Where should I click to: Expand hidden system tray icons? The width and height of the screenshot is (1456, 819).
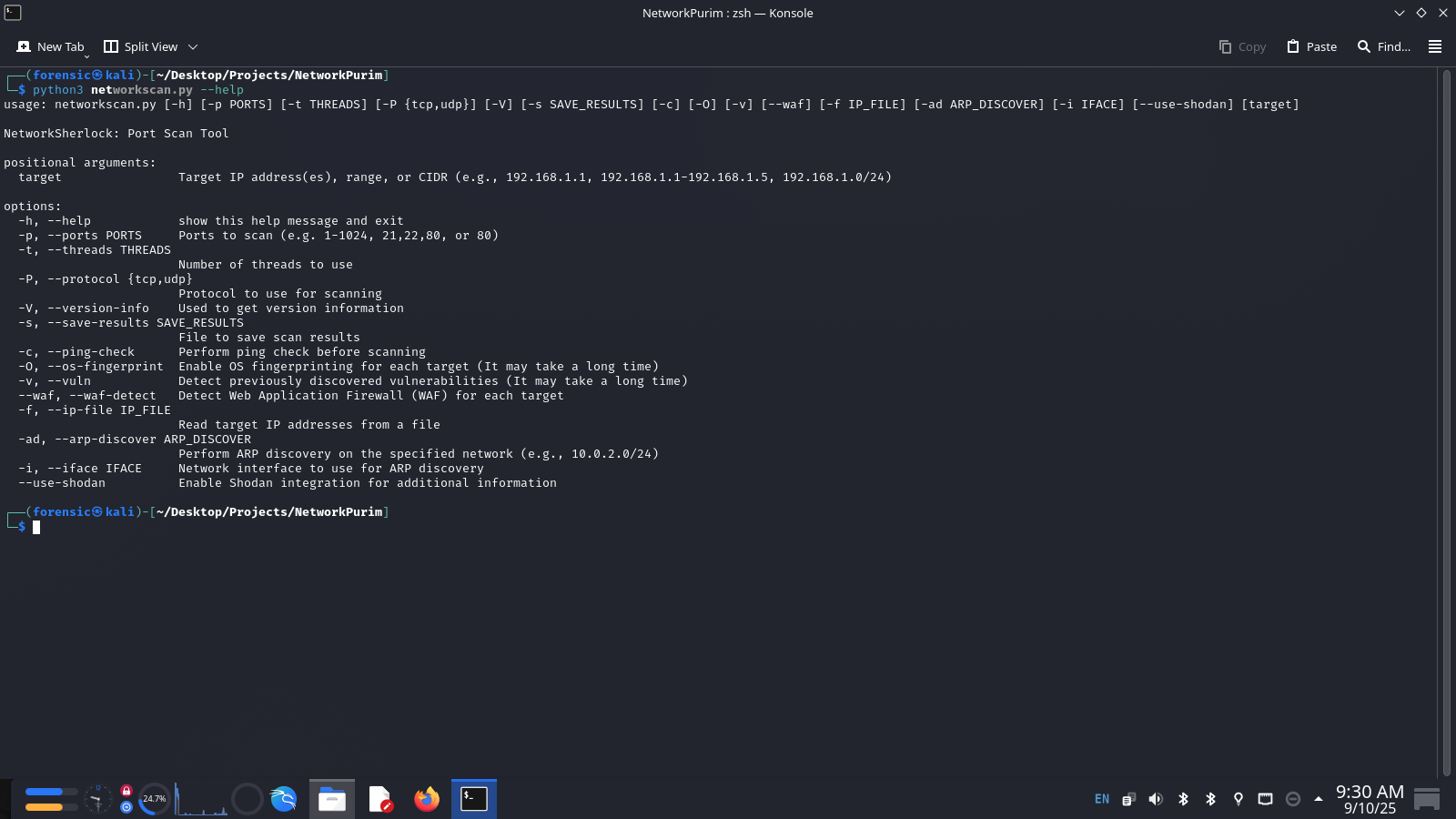tap(1319, 799)
